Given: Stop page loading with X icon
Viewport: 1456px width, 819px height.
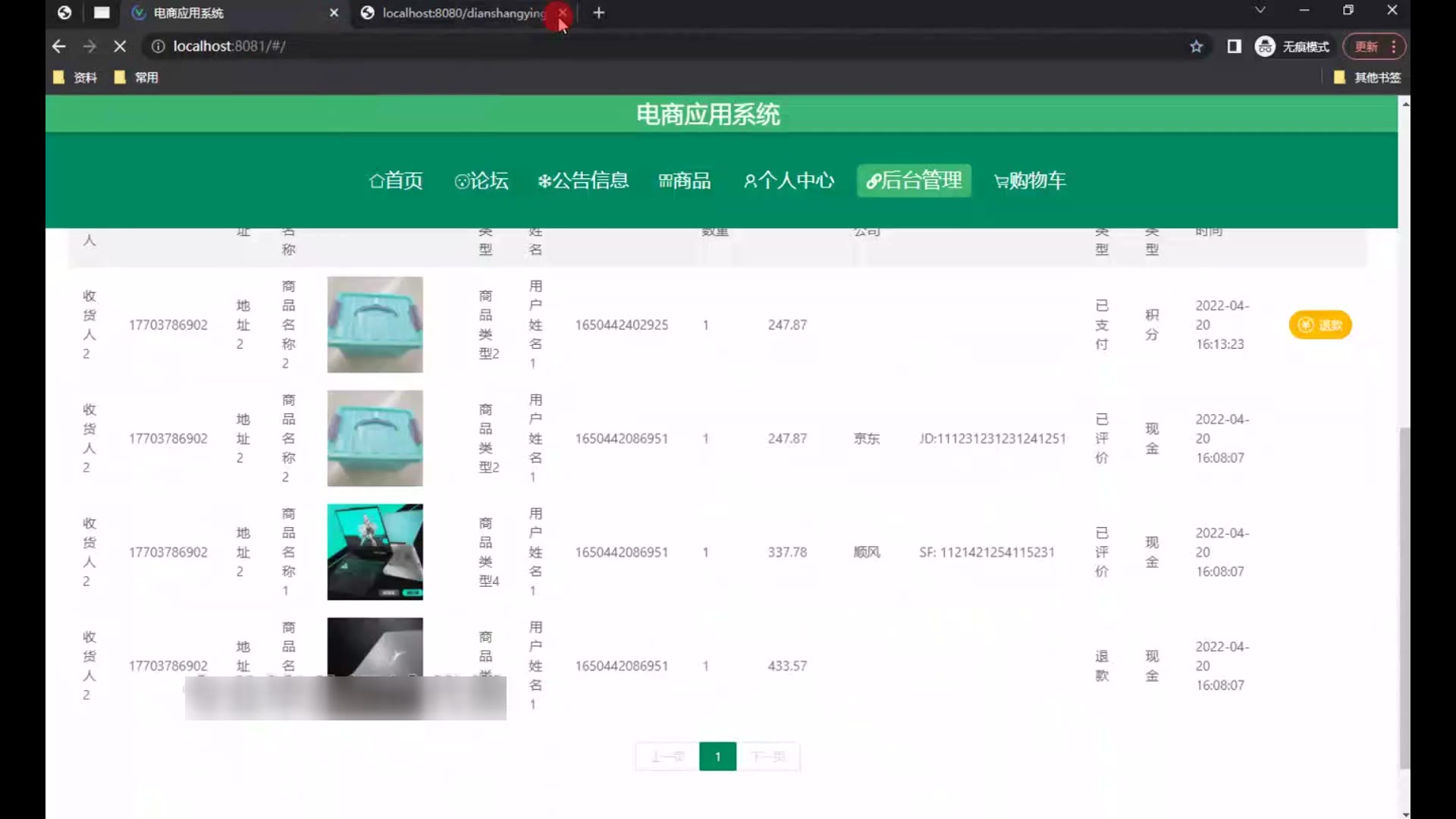Looking at the screenshot, I should pos(120,46).
